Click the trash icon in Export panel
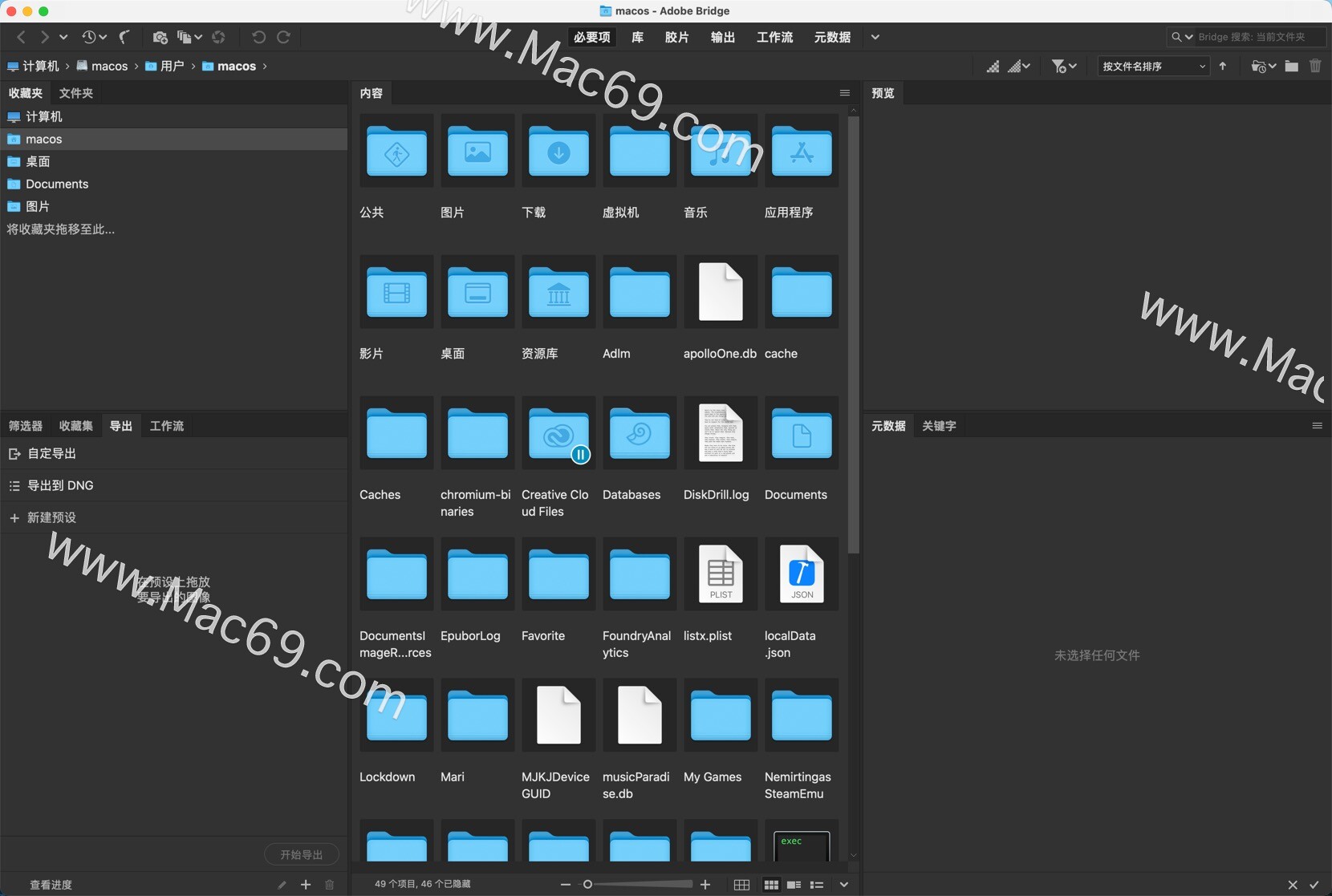Viewport: 1332px width, 896px height. 329,885
